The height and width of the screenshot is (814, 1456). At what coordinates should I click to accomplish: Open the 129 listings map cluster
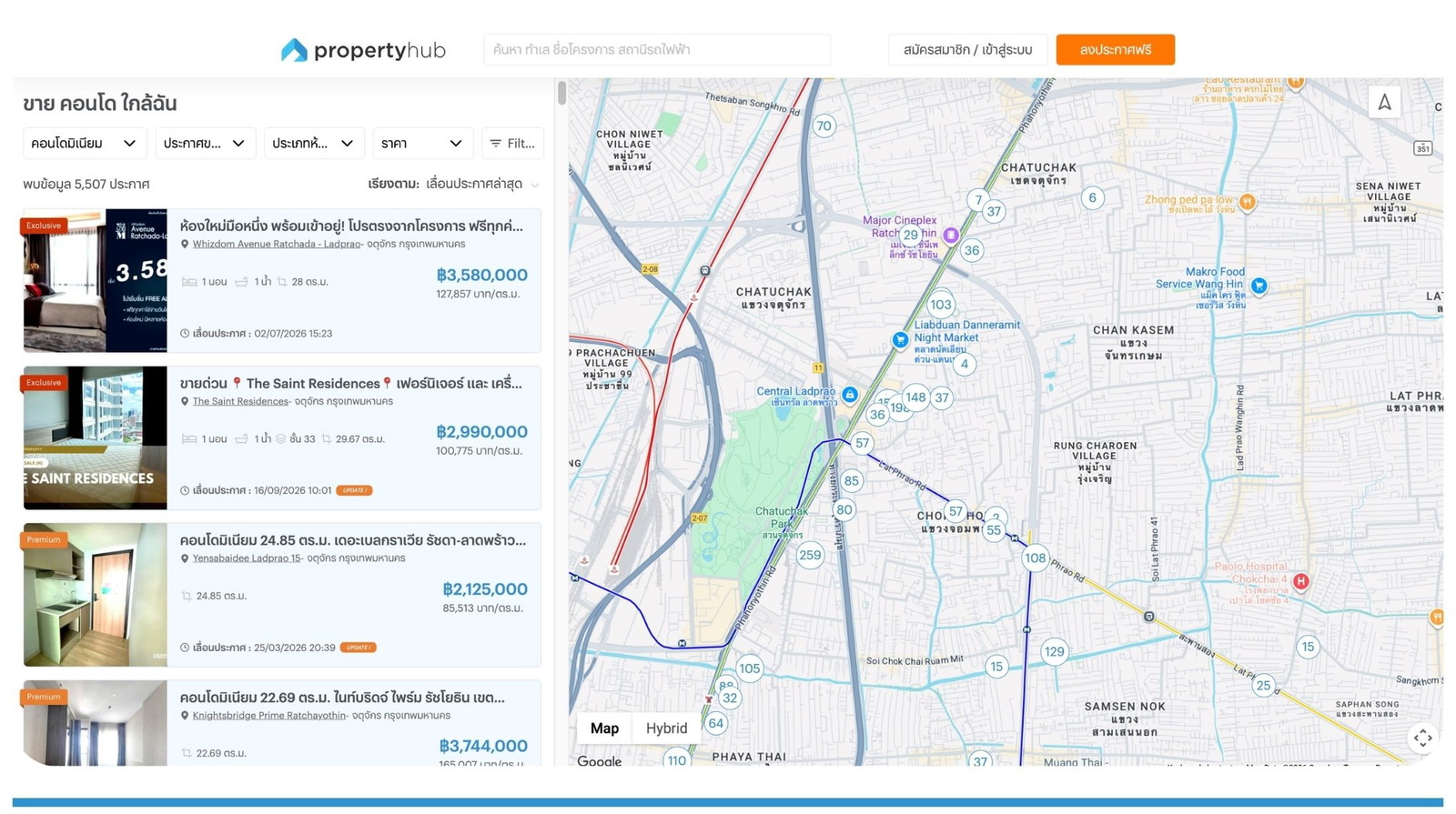click(1054, 651)
